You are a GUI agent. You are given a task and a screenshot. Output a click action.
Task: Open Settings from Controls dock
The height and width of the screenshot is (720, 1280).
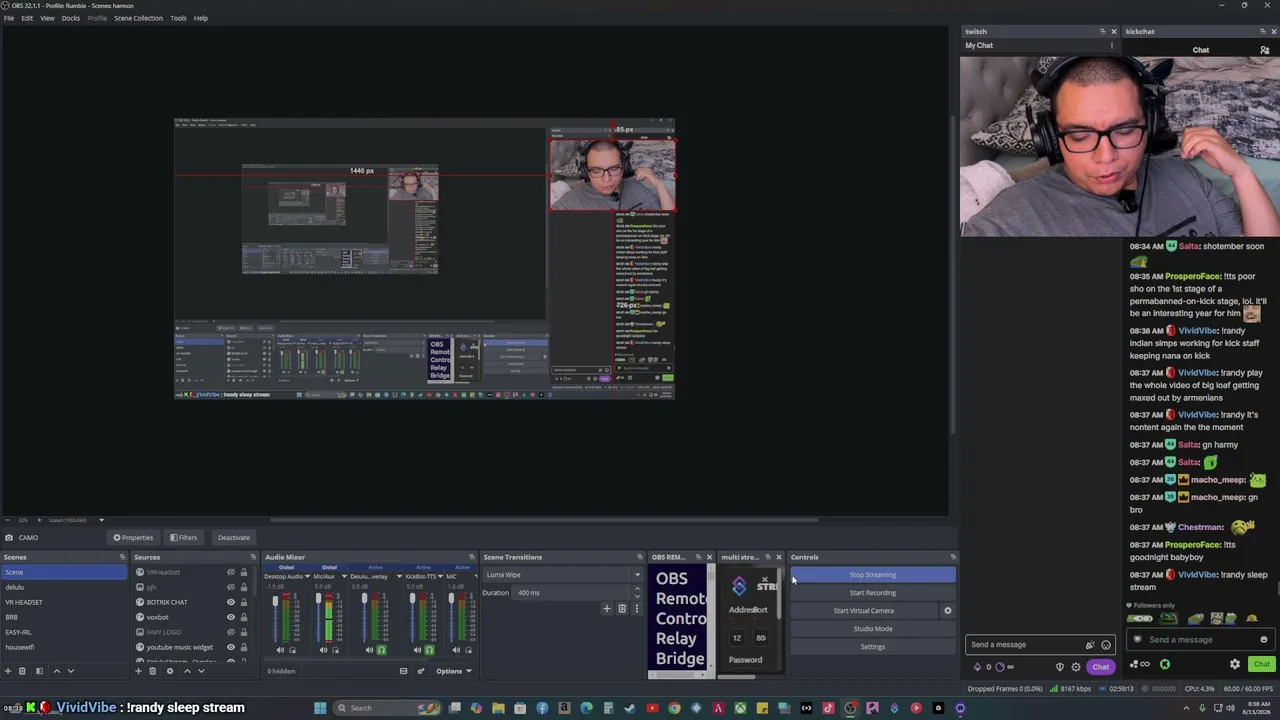(873, 647)
